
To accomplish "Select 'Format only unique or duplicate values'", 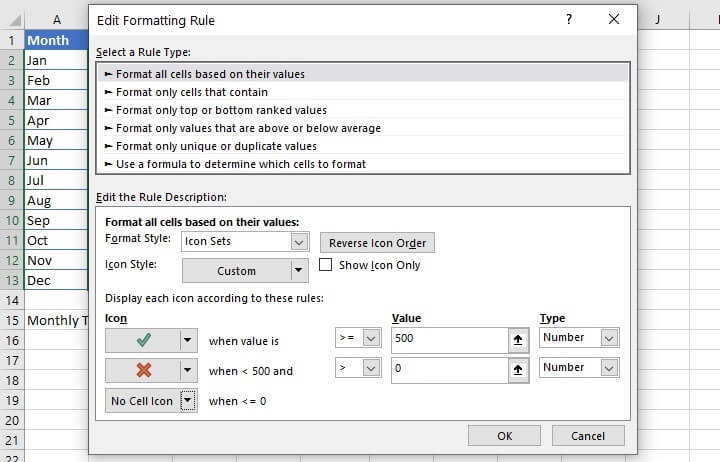I will 363,146.
